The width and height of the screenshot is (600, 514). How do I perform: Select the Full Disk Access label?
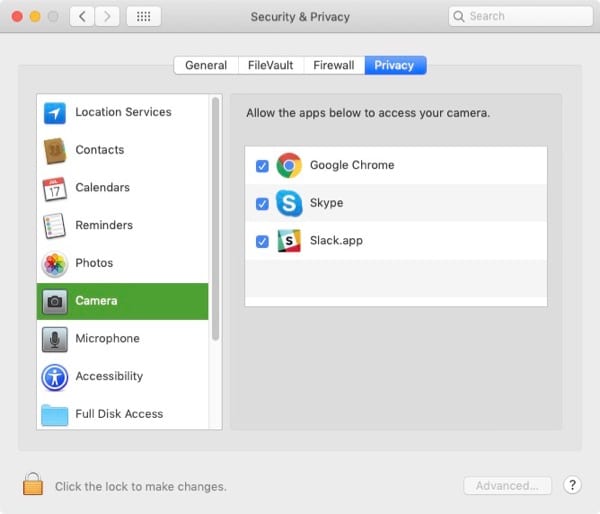coord(119,414)
